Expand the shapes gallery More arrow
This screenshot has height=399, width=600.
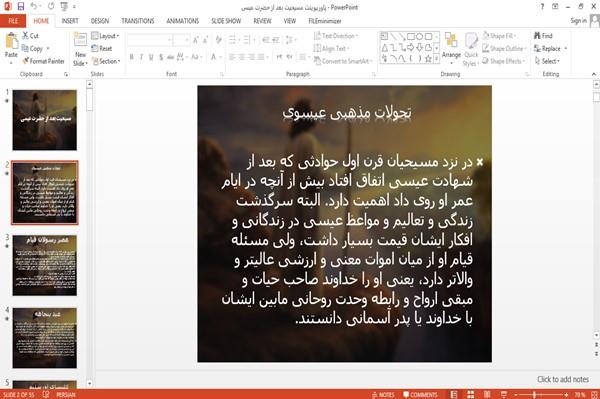click(436, 59)
